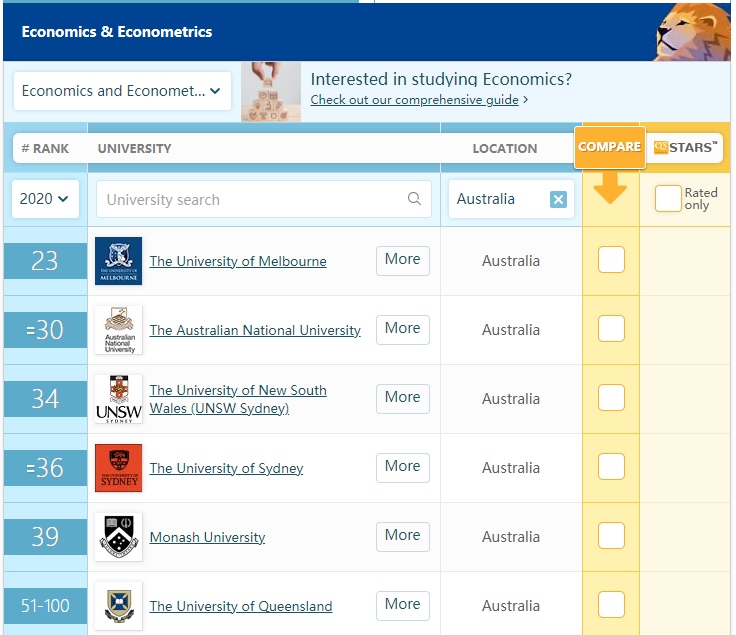Click the rank =30 cell
The image size is (736, 635).
click(x=45, y=330)
